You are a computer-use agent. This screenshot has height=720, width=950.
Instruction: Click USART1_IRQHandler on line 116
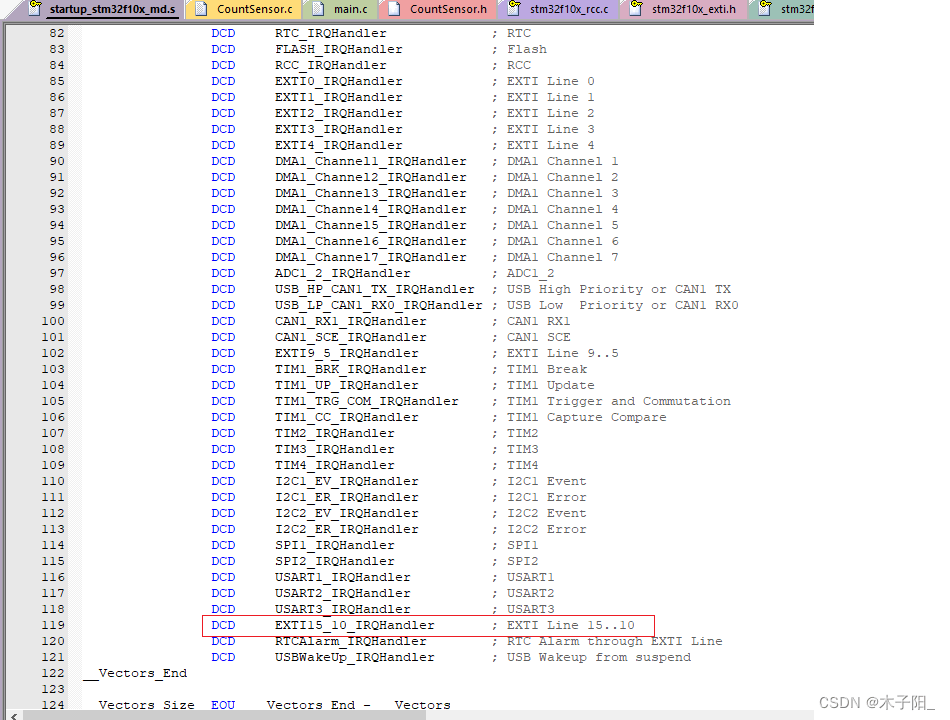[342, 578]
